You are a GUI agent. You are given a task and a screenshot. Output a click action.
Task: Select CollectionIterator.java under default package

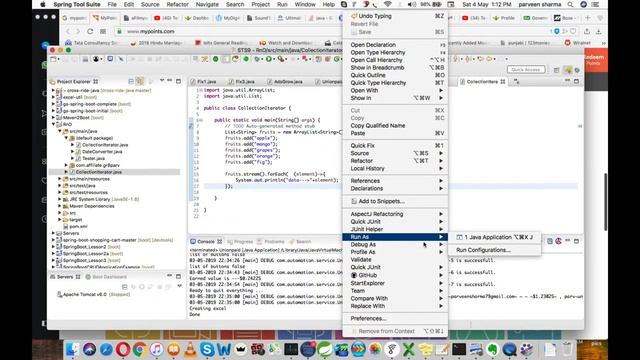(105, 144)
